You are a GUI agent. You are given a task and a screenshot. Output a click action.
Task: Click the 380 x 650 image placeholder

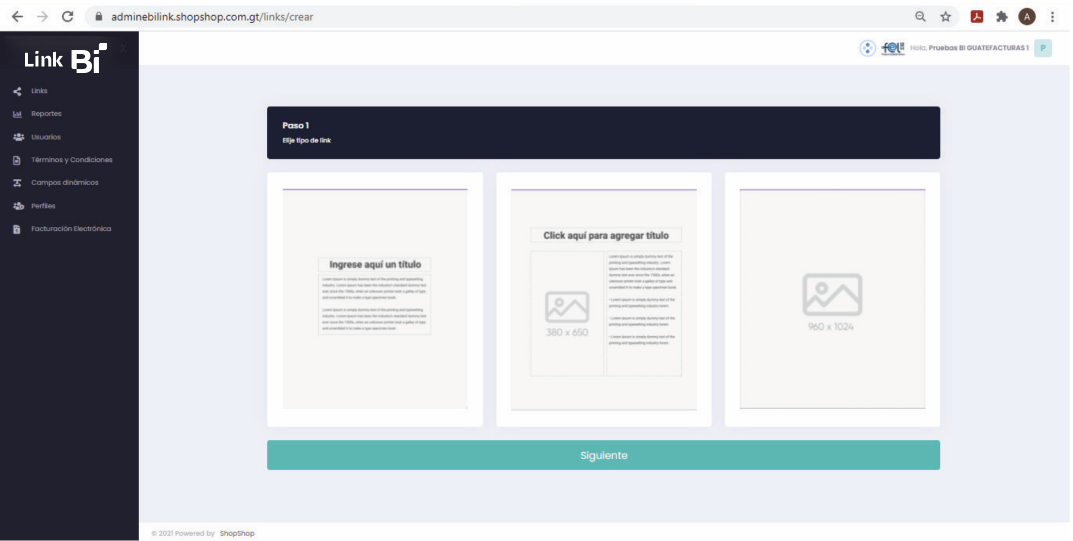567,314
